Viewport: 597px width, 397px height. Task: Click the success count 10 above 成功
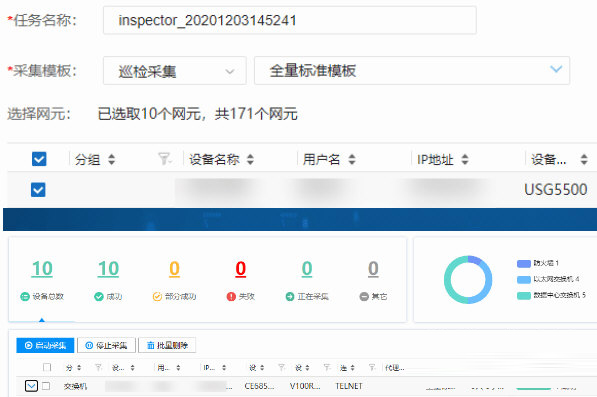click(x=109, y=269)
